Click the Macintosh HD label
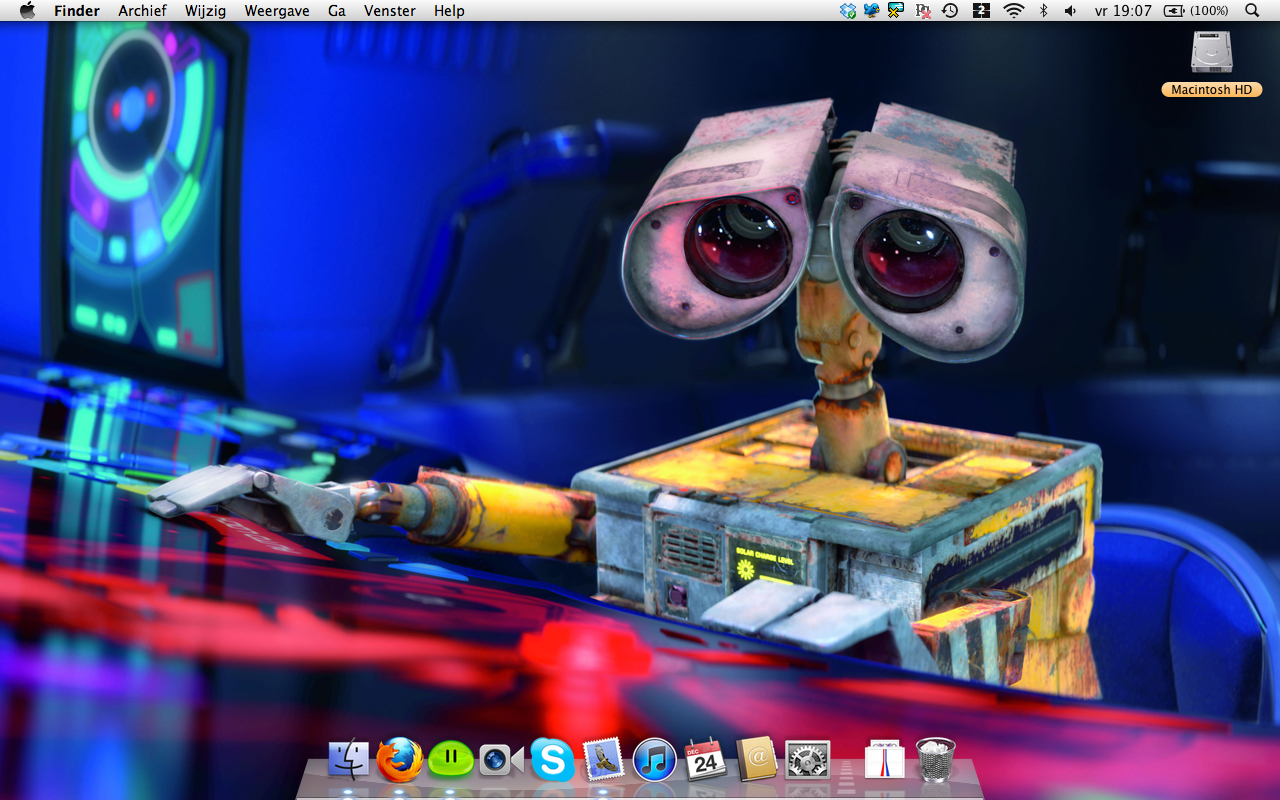Image resolution: width=1280 pixels, height=800 pixels. (1212, 90)
